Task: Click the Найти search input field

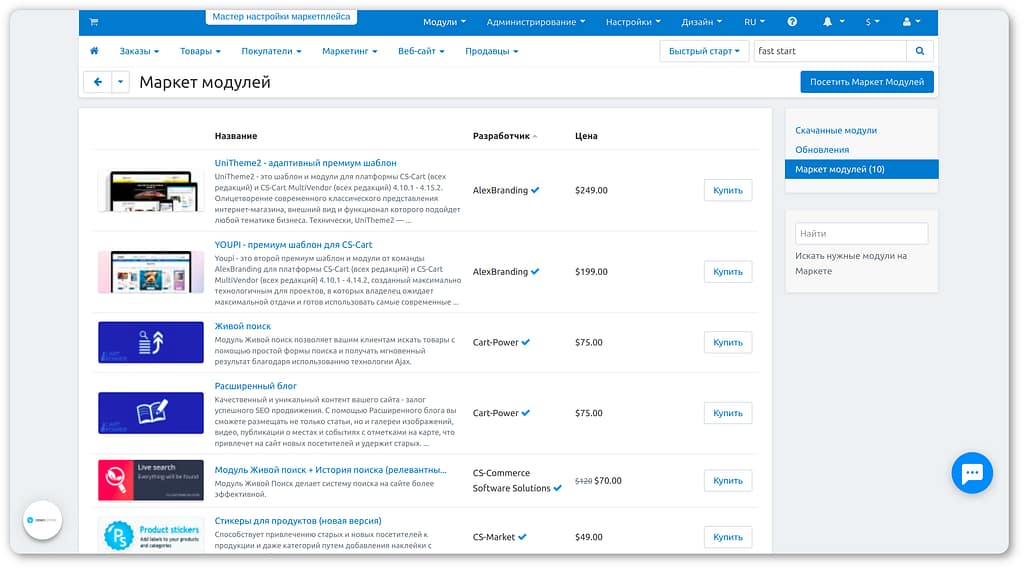Action: pos(861,233)
